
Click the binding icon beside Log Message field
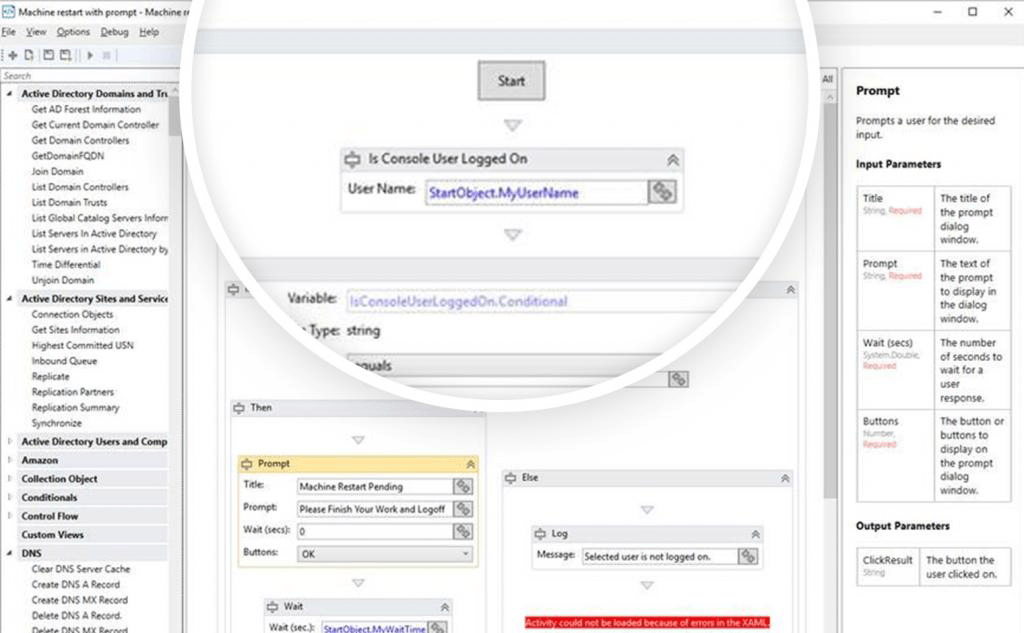[748, 556]
